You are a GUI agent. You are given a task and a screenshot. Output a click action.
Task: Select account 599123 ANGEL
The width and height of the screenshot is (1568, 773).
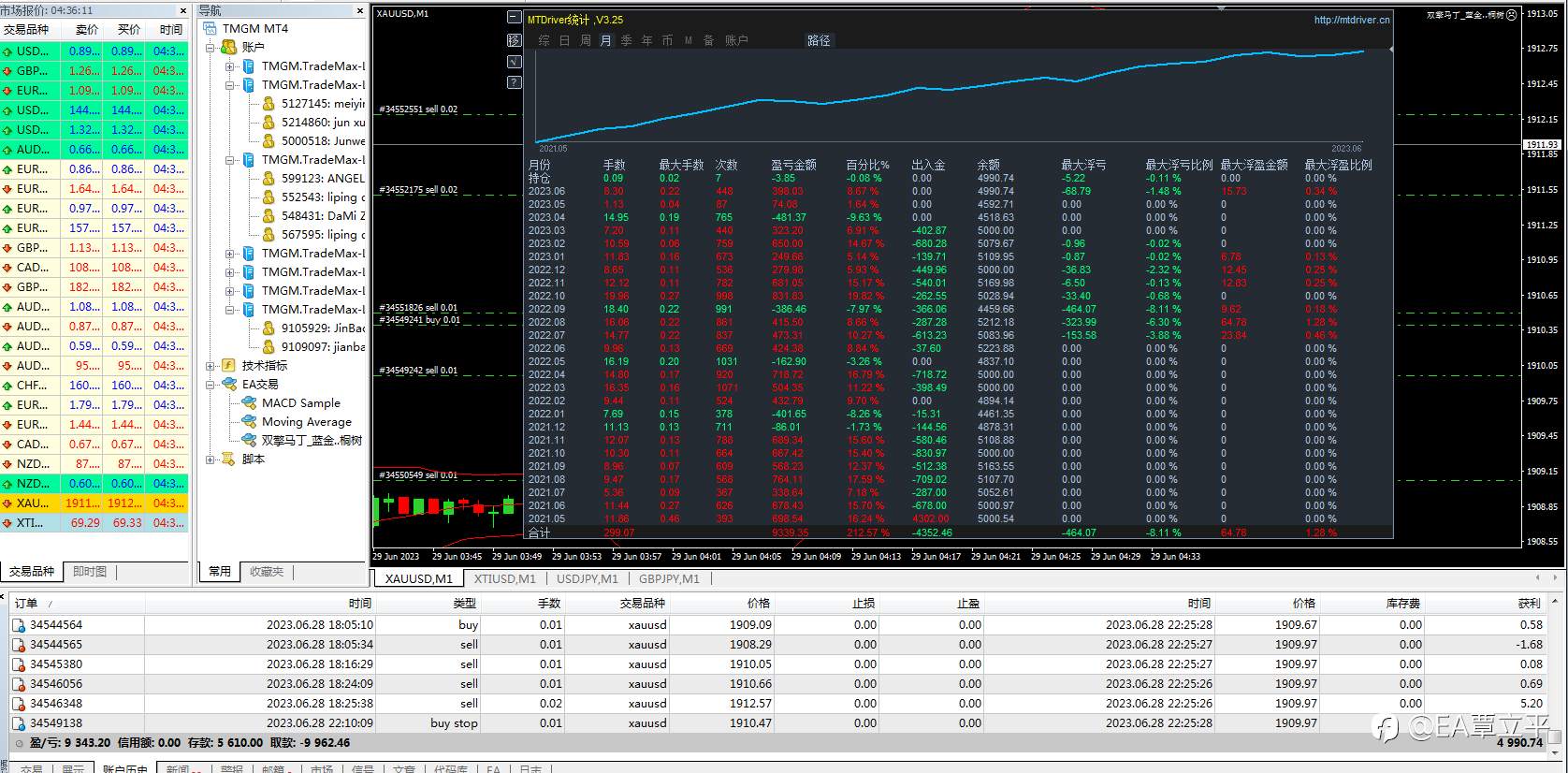coord(313,178)
